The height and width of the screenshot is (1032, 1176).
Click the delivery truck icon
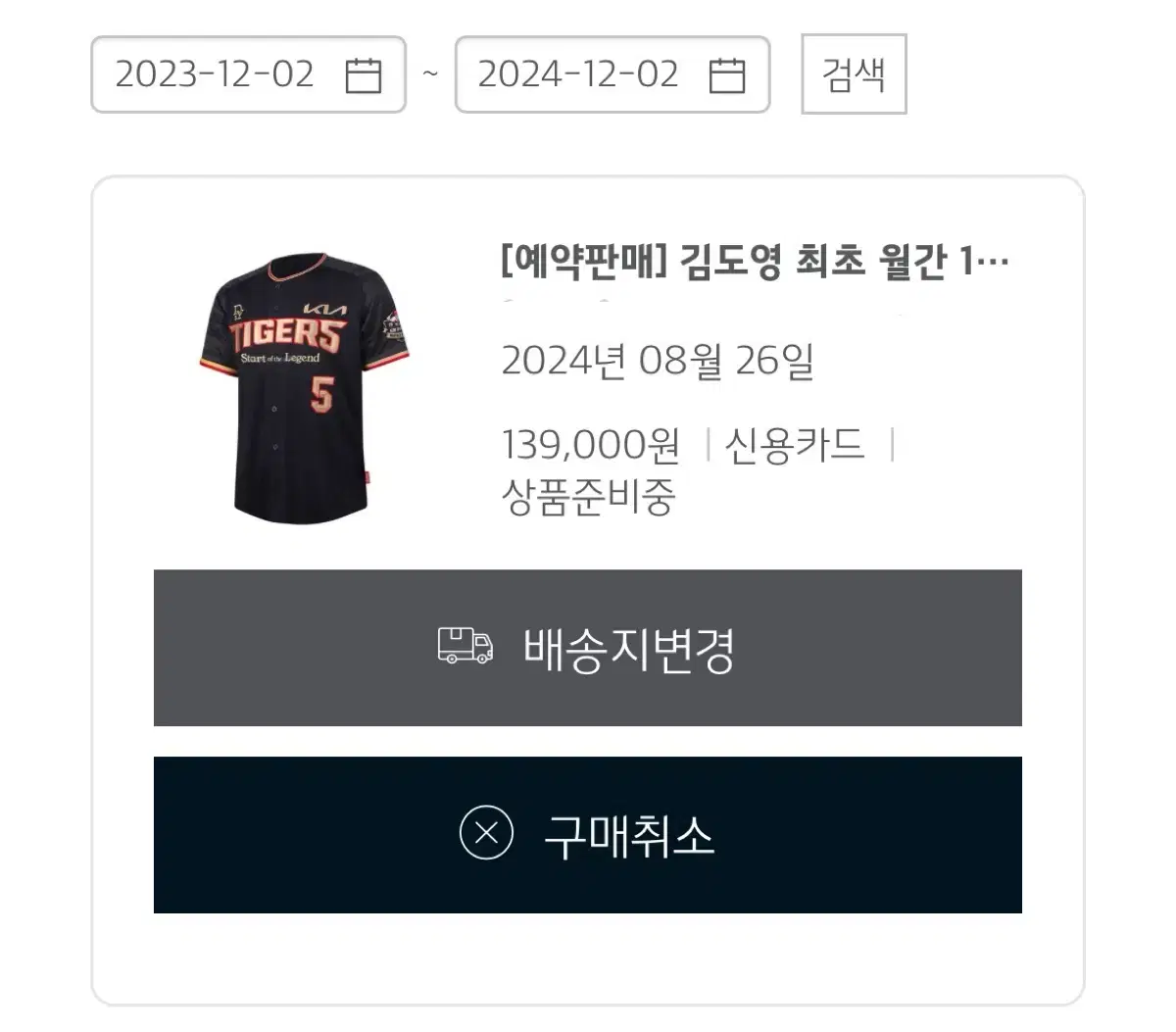tap(465, 647)
